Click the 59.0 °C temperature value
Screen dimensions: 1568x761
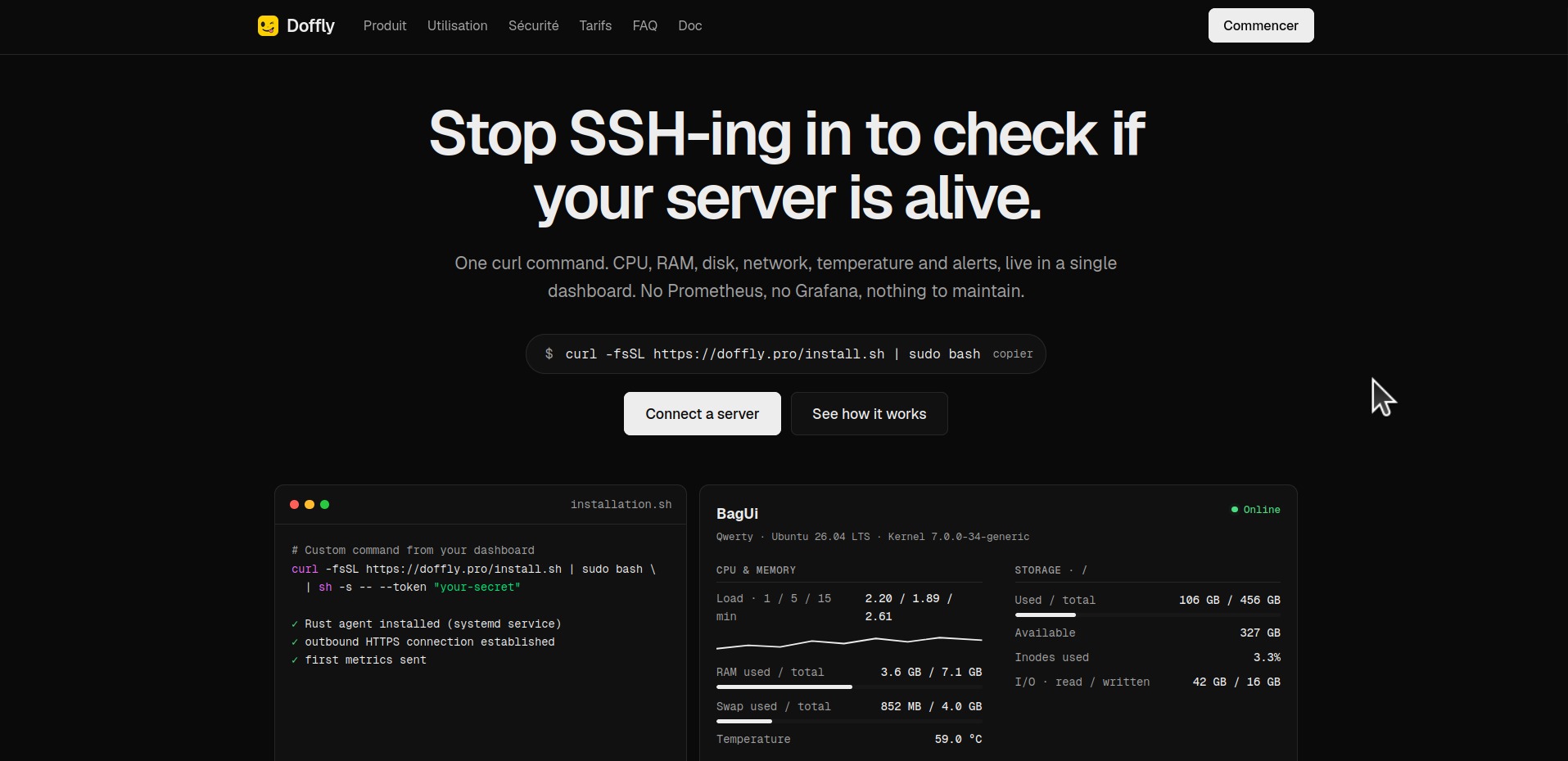[958, 740]
